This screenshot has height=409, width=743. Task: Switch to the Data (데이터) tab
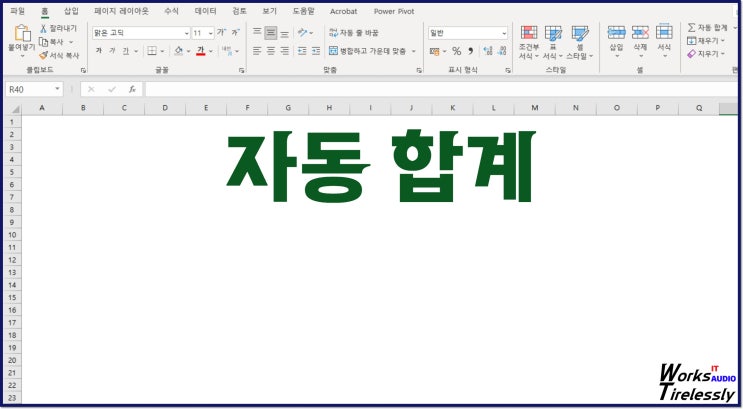206,11
